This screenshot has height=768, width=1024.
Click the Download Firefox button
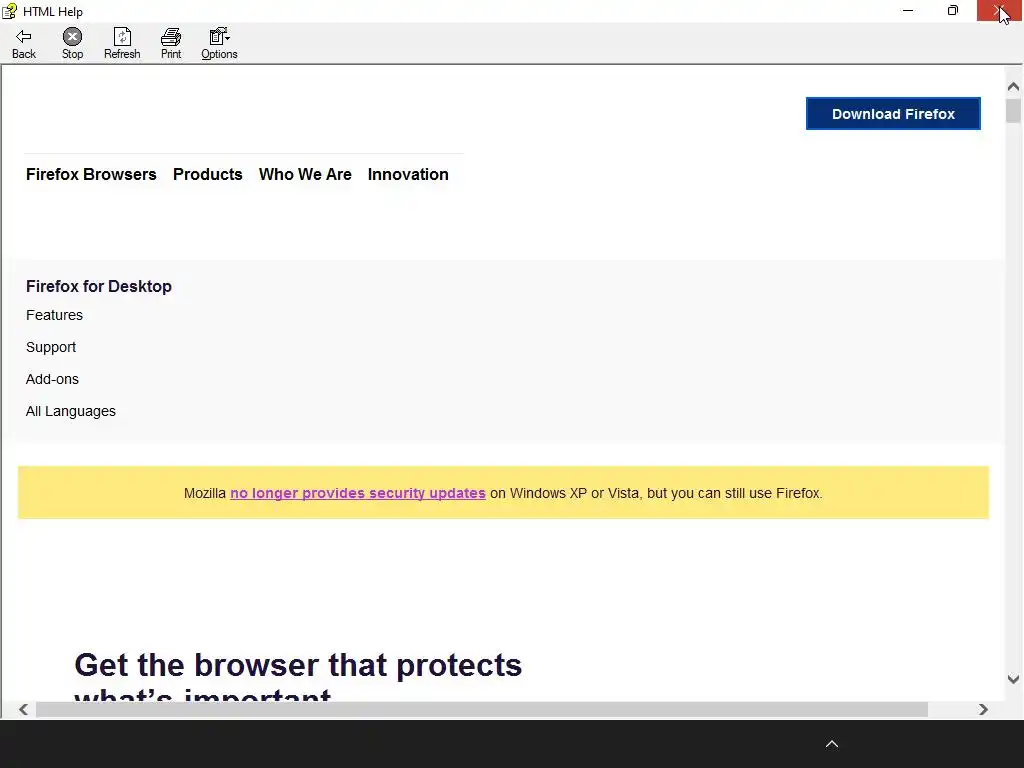click(x=893, y=114)
